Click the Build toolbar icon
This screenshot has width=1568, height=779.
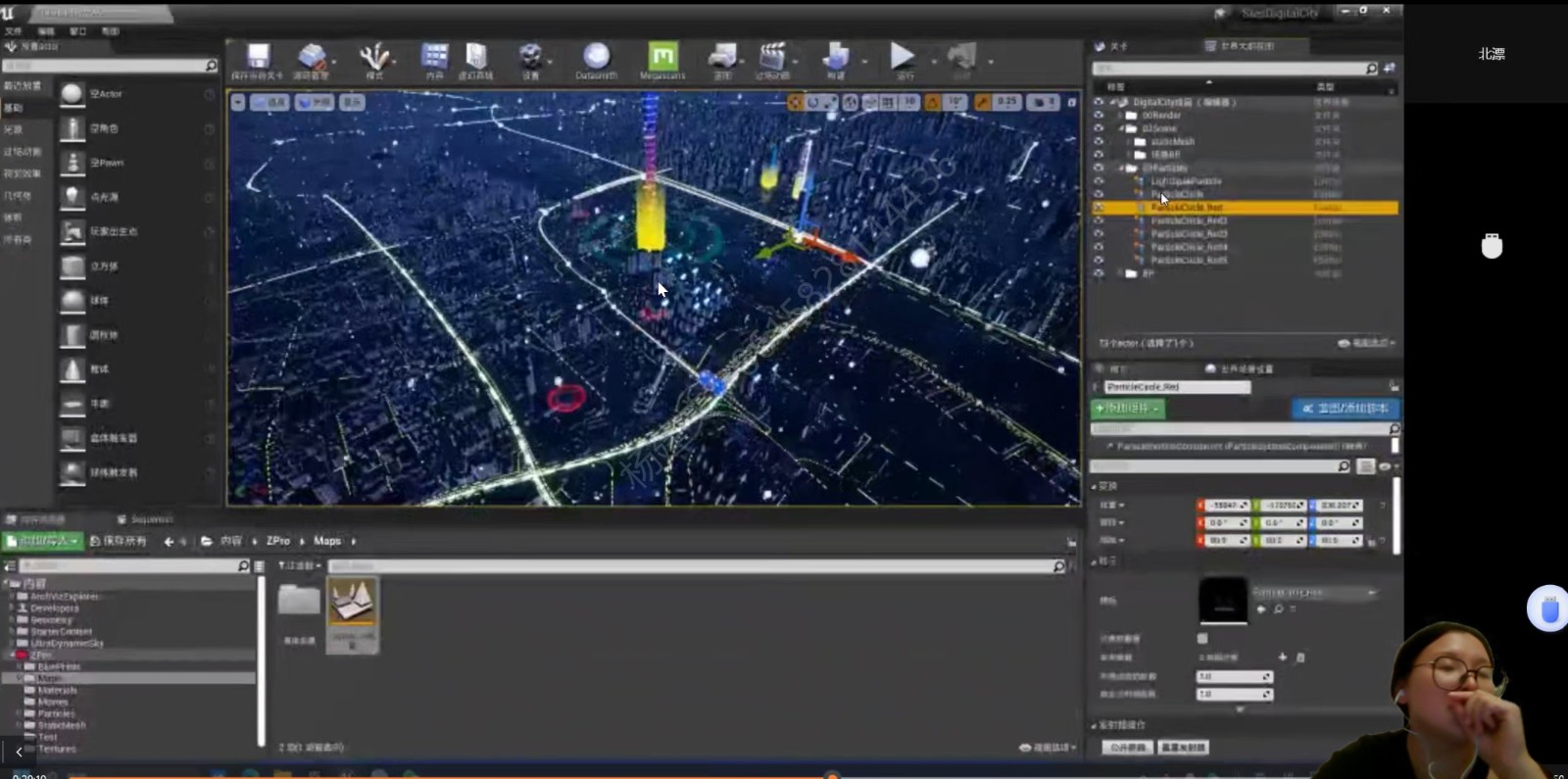pyautogui.click(x=836, y=57)
